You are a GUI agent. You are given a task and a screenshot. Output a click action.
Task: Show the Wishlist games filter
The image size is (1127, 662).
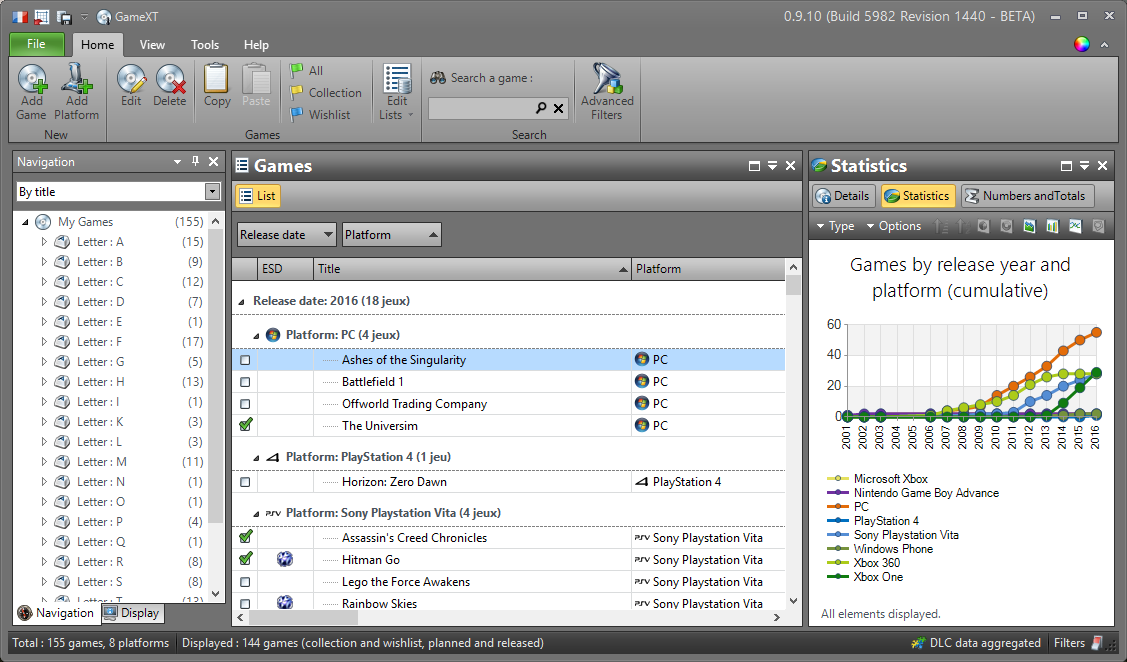tap(320, 115)
